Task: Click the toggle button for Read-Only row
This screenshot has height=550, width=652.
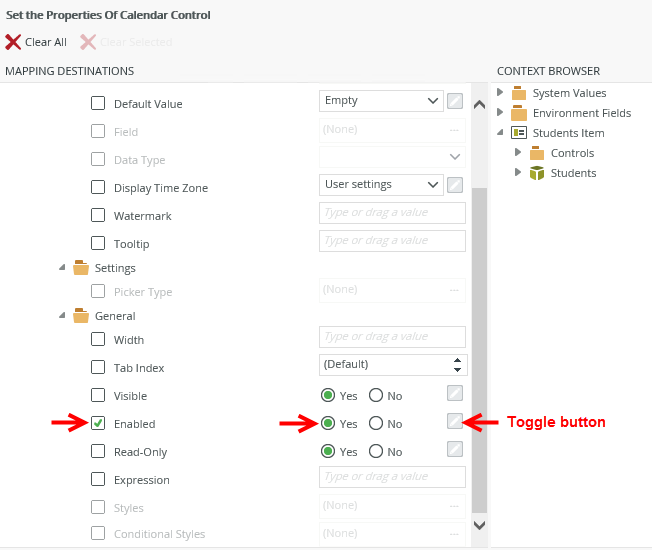Action: pos(455,449)
